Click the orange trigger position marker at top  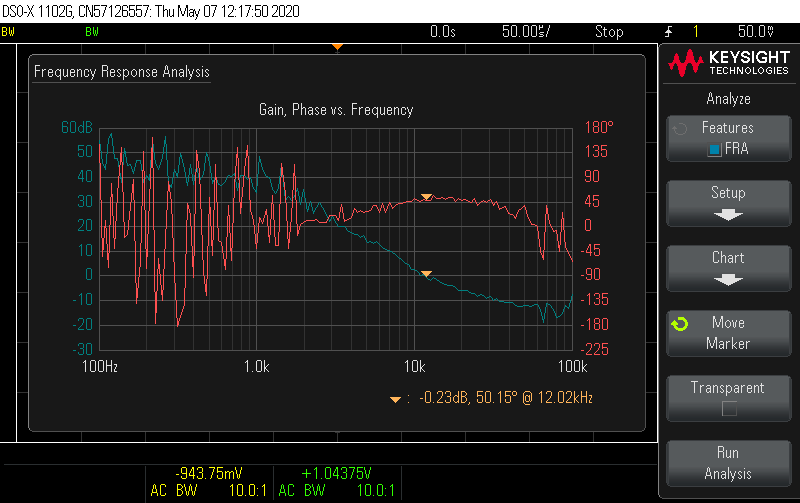[337, 47]
